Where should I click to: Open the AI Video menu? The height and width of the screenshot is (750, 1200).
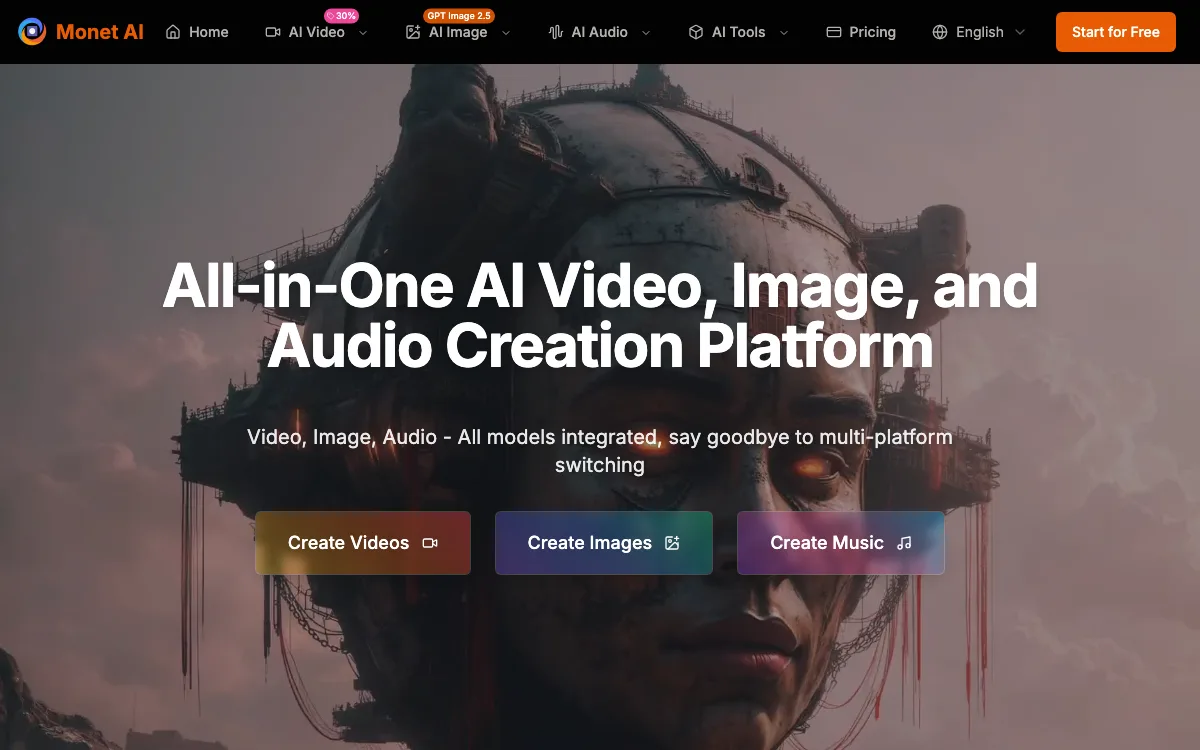317,32
